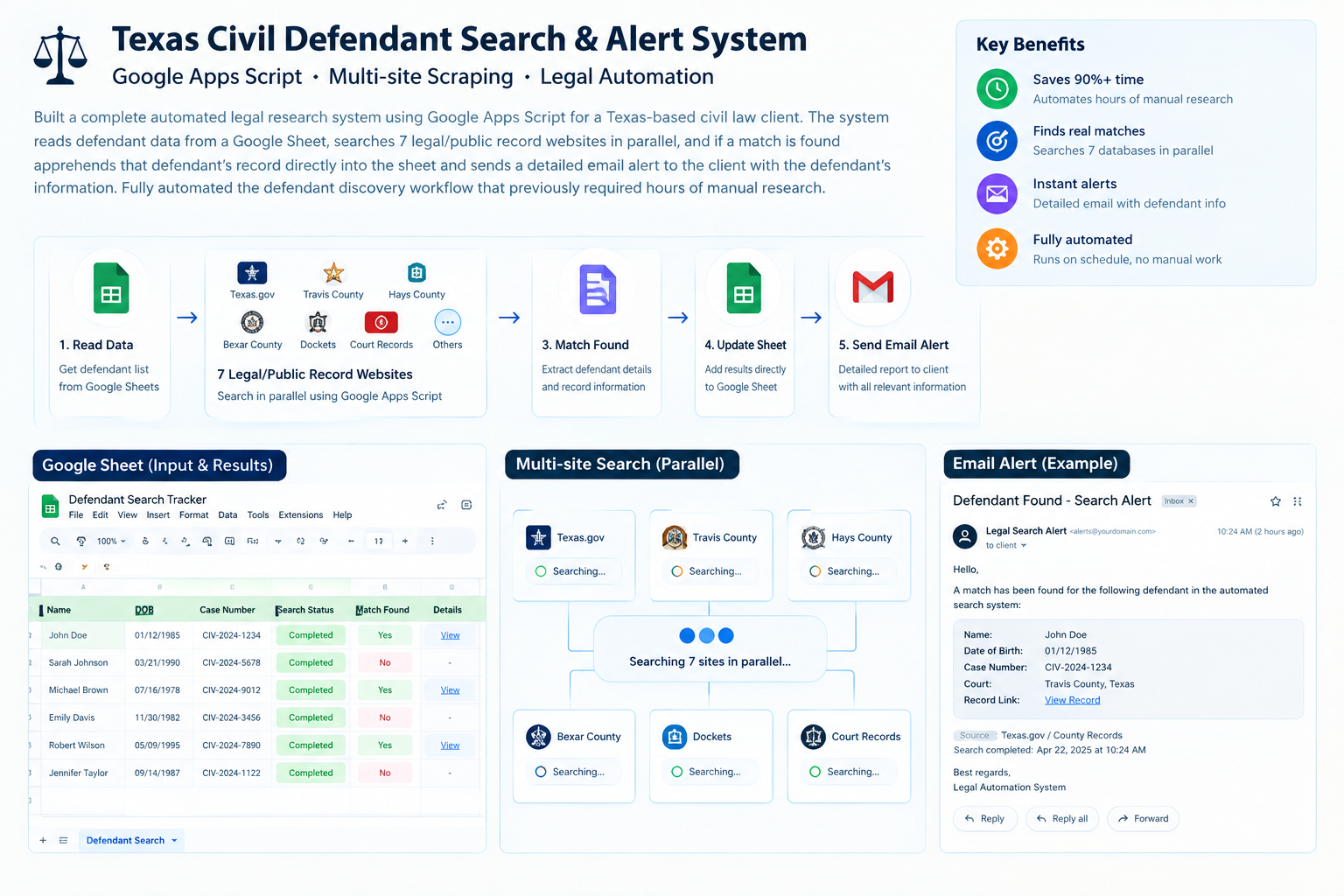Click the orange gear Fully automated icon
1344x896 pixels.
point(997,248)
